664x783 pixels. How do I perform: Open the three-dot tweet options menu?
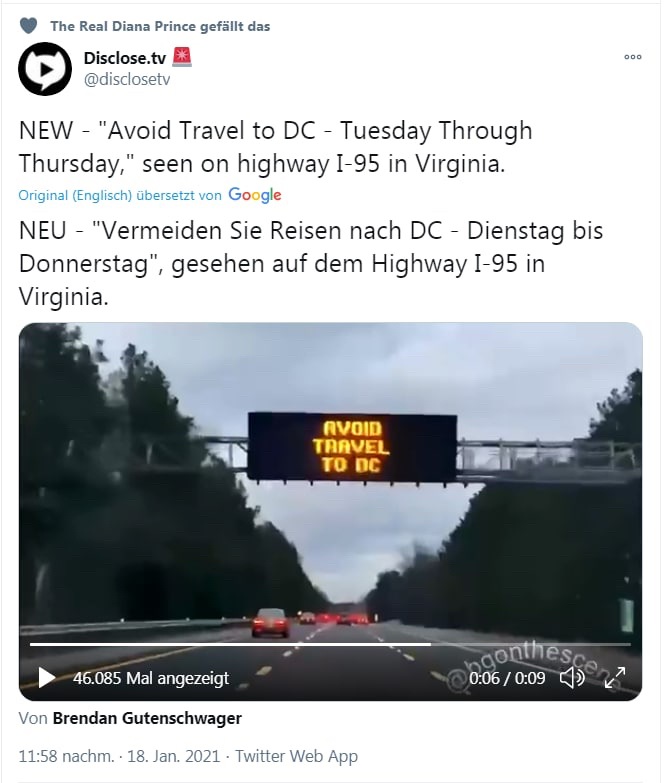click(633, 57)
